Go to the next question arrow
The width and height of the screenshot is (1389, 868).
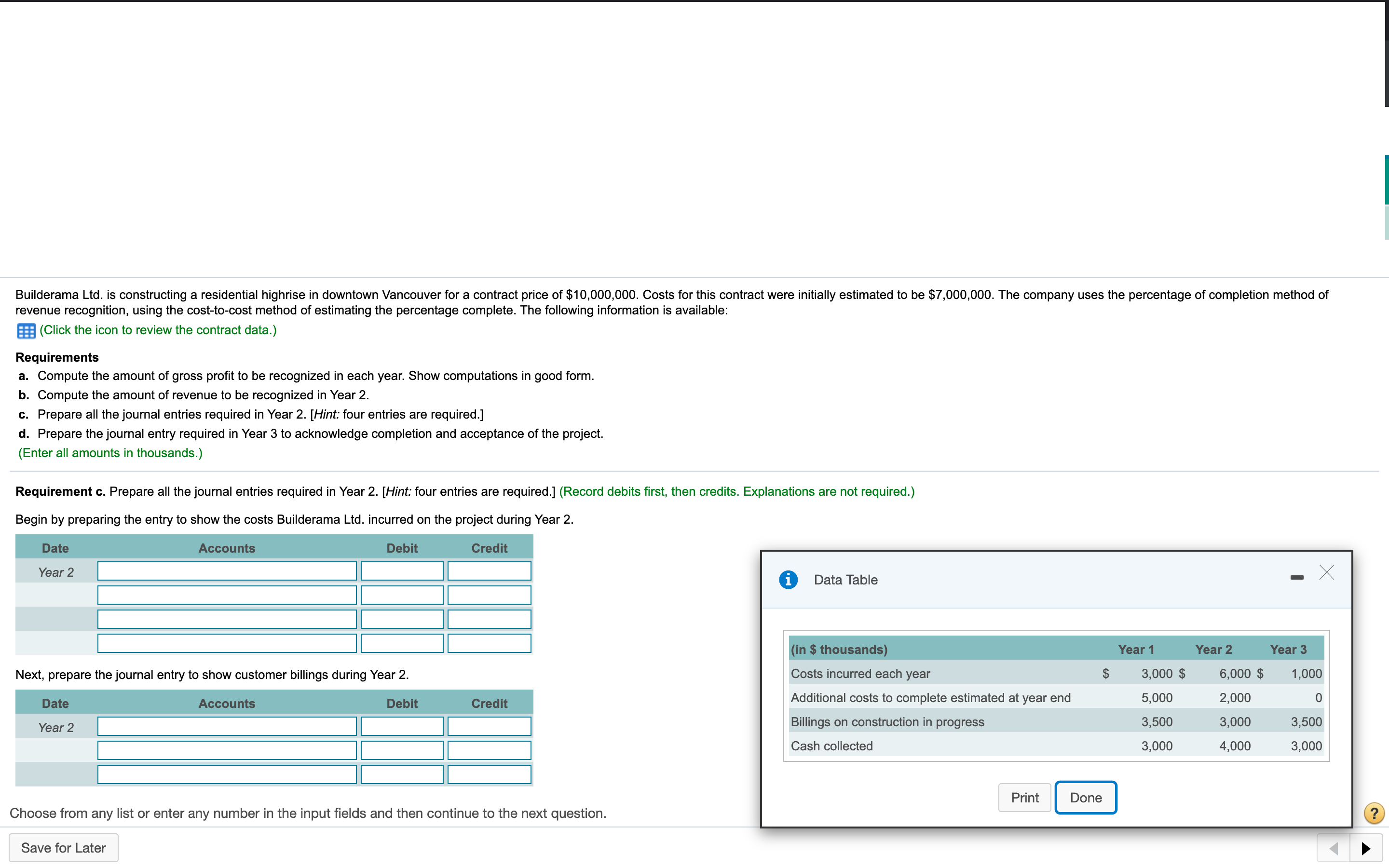(x=1366, y=848)
